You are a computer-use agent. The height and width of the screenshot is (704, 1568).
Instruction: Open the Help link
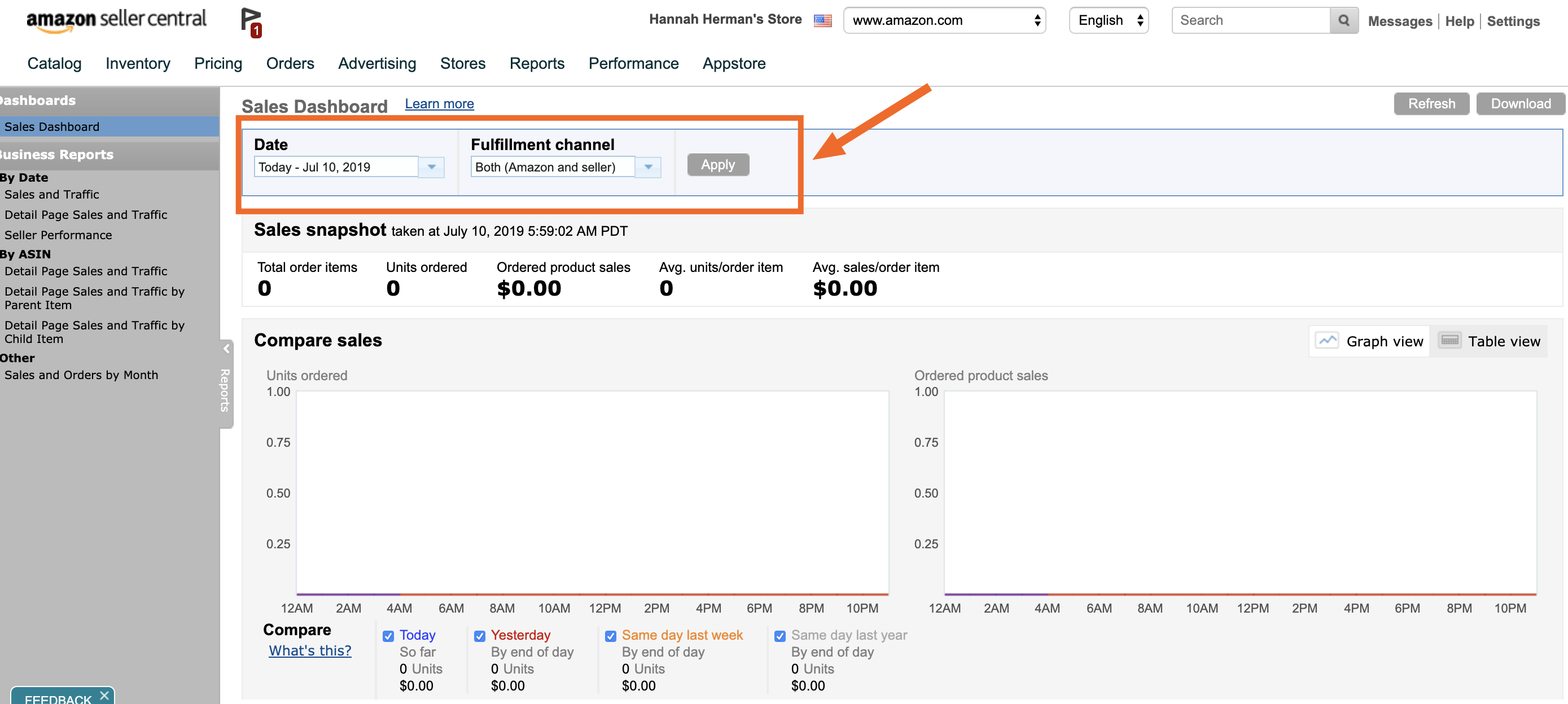coord(1459,21)
